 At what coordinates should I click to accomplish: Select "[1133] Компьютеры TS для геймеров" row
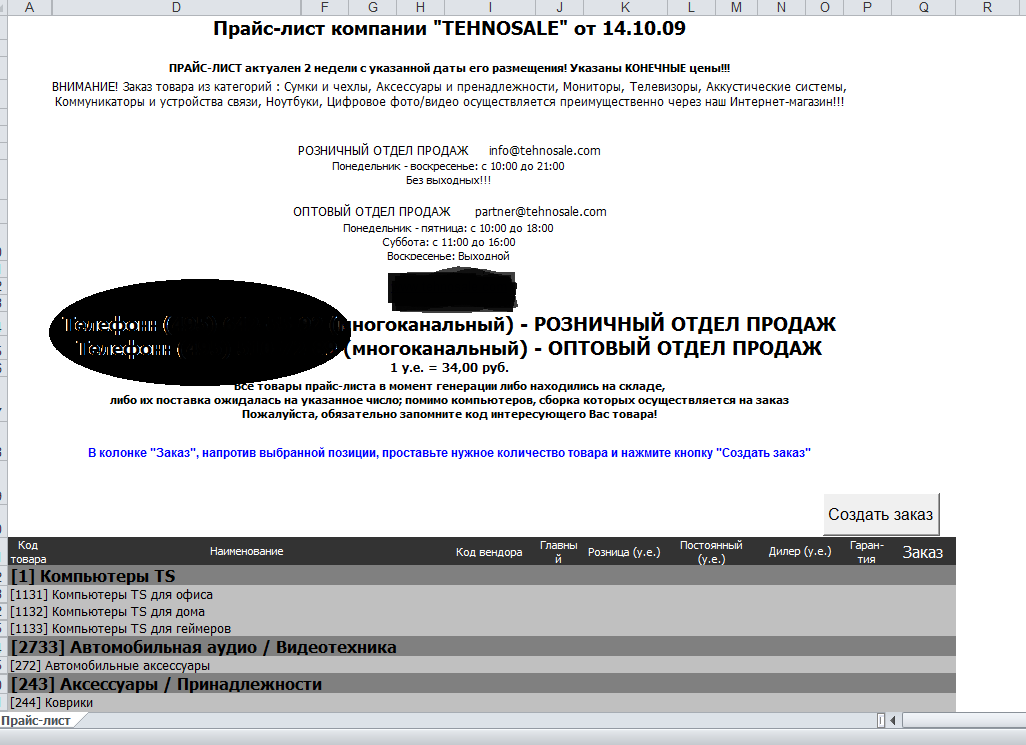121,629
